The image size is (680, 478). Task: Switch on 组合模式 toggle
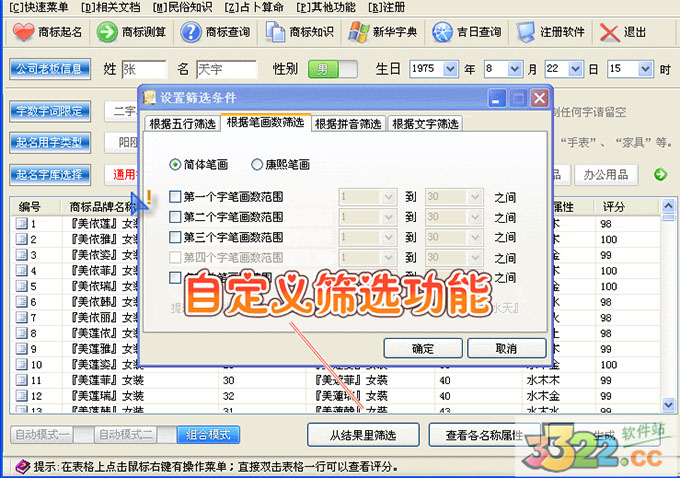click(x=208, y=434)
